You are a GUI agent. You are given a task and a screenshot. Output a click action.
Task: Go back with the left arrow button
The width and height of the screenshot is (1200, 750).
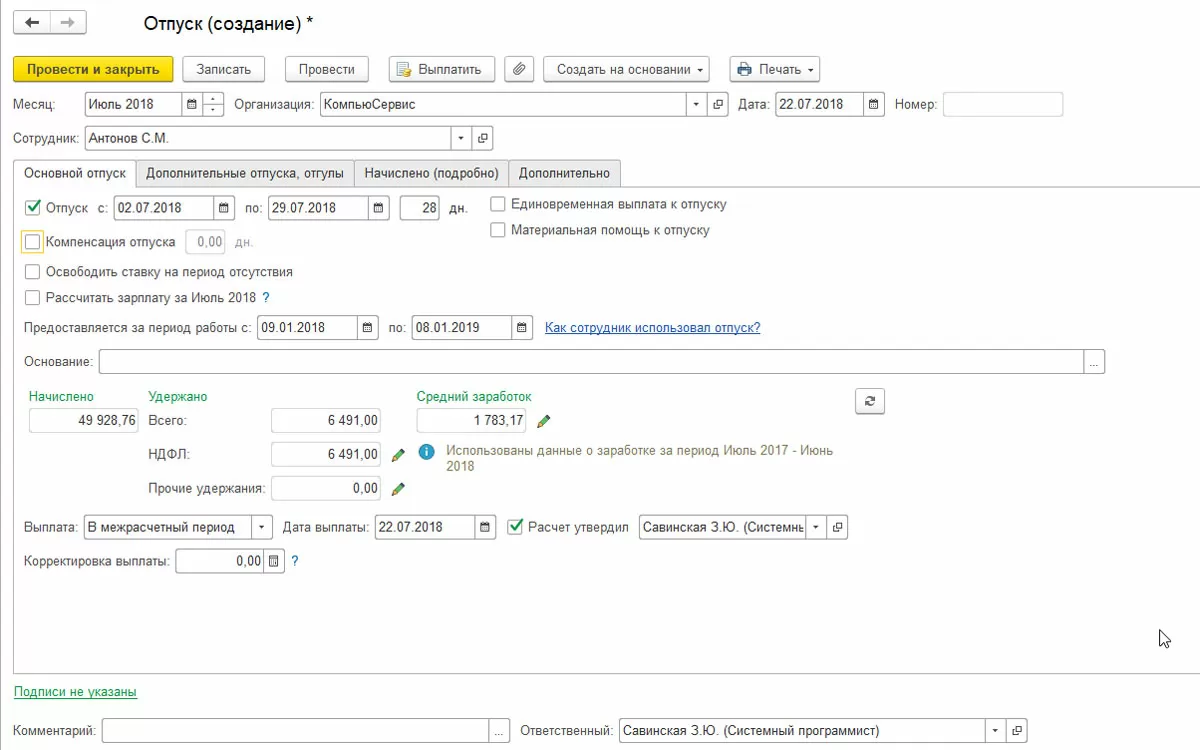32,22
